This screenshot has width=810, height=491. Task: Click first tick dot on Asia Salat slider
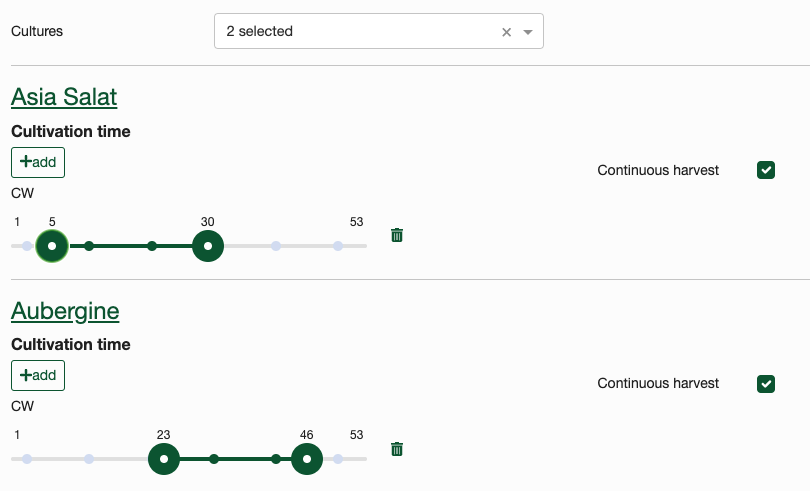point(27,246)
